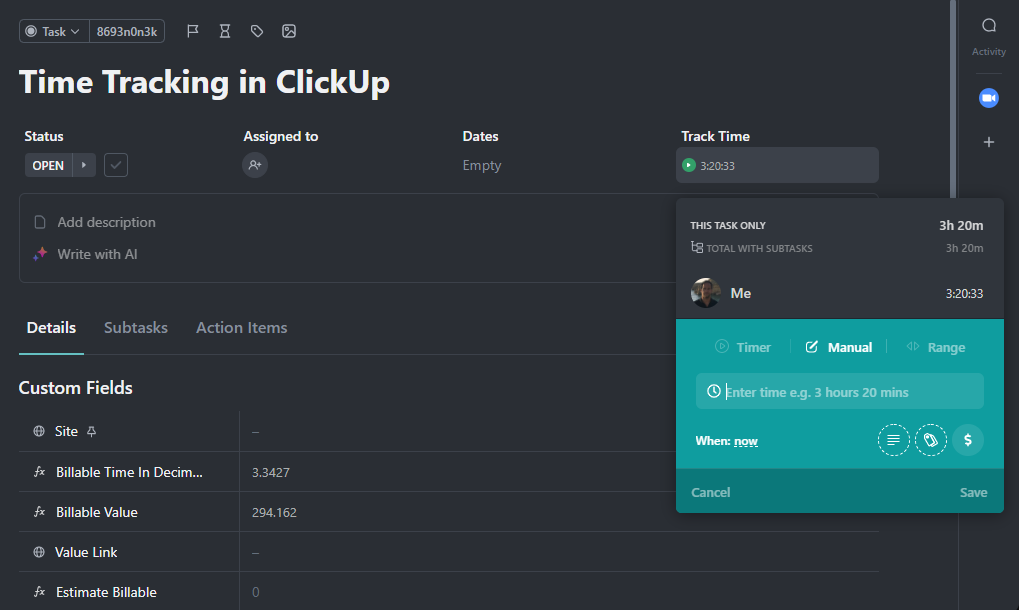Click the task title Time Tracking in ClickUp
The width and height of the screenshot is (1019, 610).
click(204, 83)
